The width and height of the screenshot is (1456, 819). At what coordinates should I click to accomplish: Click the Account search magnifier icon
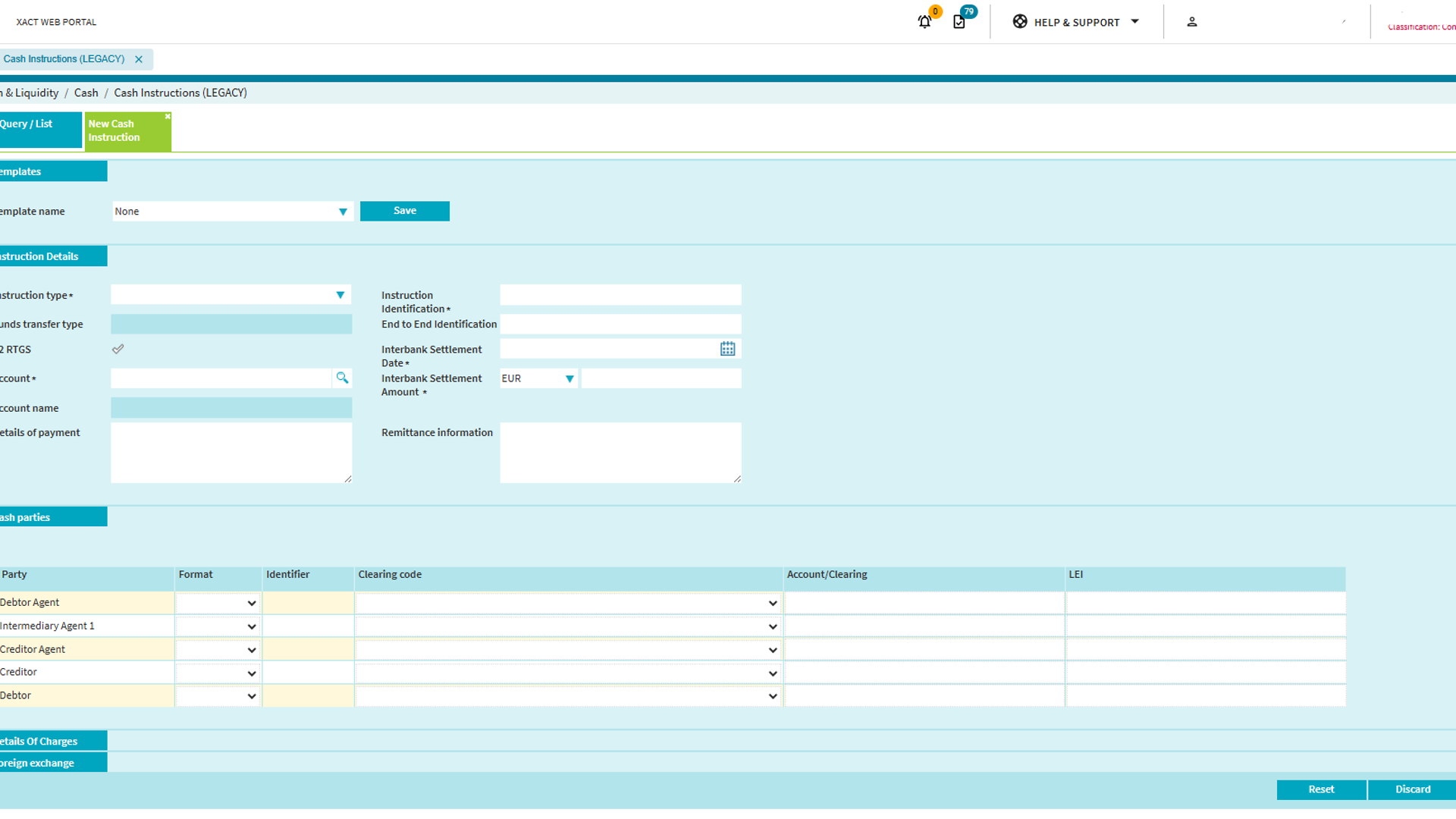coord(342,378)
